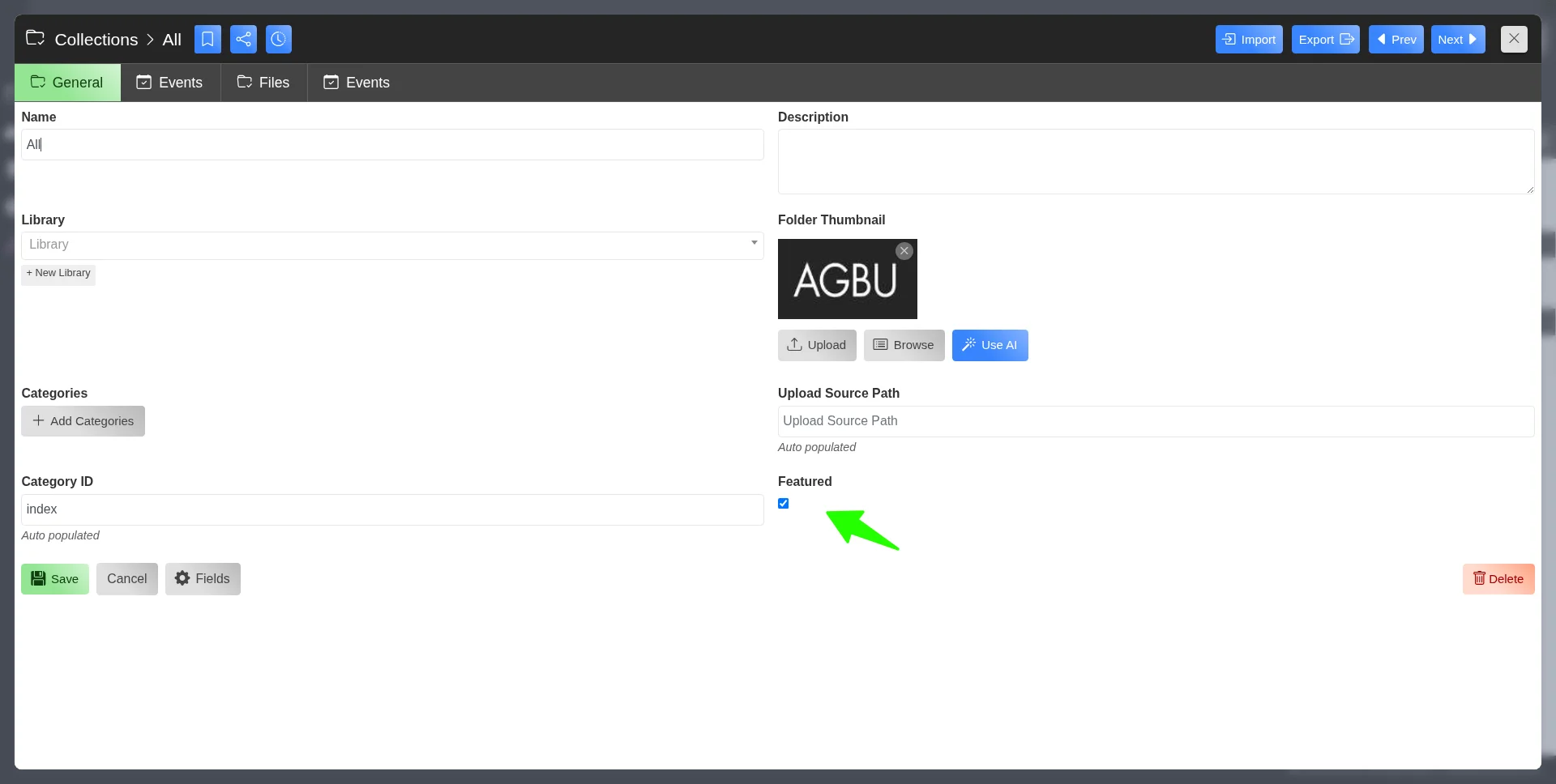Click the Add Categories button
Screen dimensions: 1556x784
pyautogui.click(x=83, y=421)
